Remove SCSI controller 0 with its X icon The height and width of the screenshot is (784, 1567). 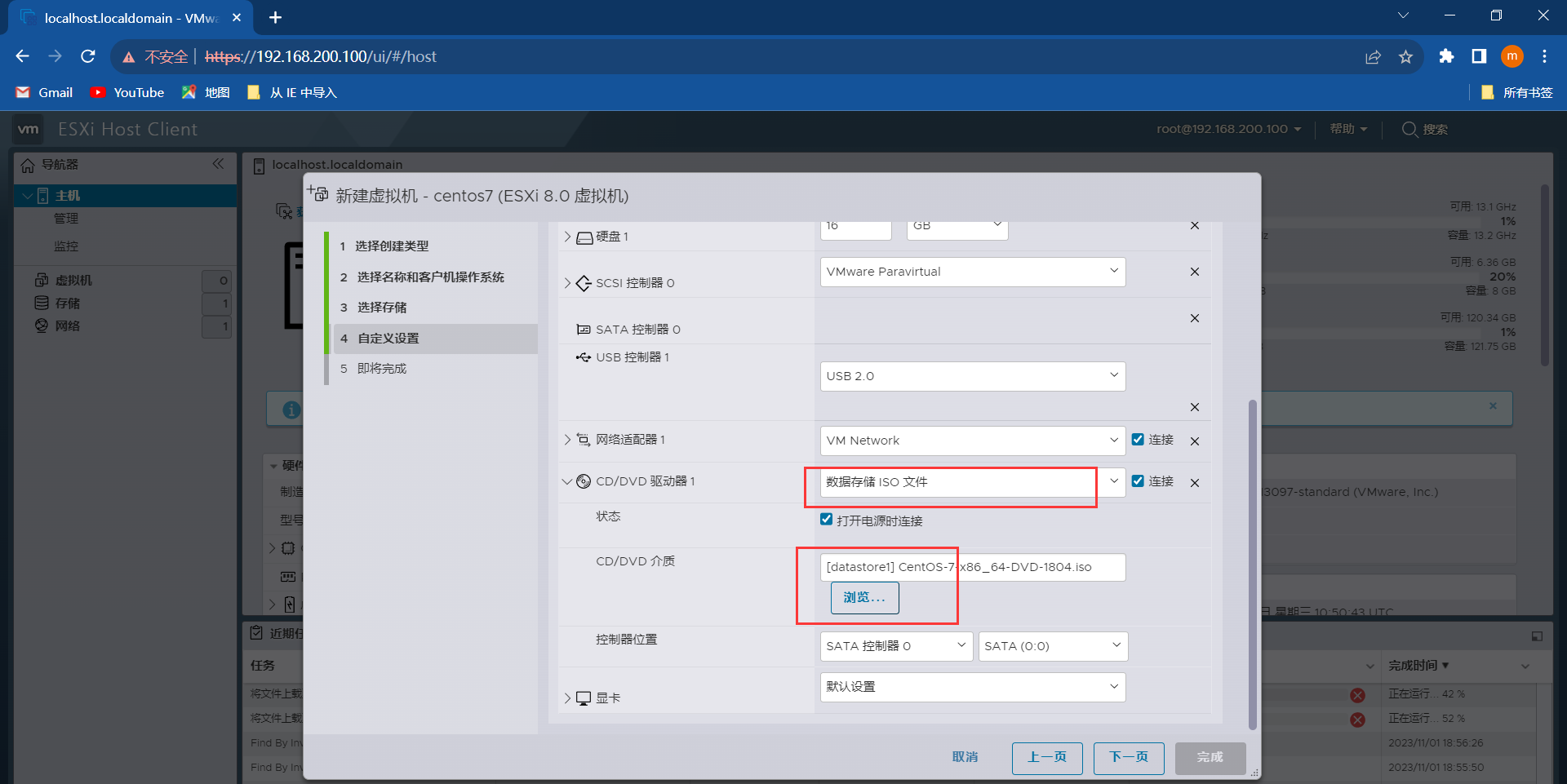coord(1194,272)
